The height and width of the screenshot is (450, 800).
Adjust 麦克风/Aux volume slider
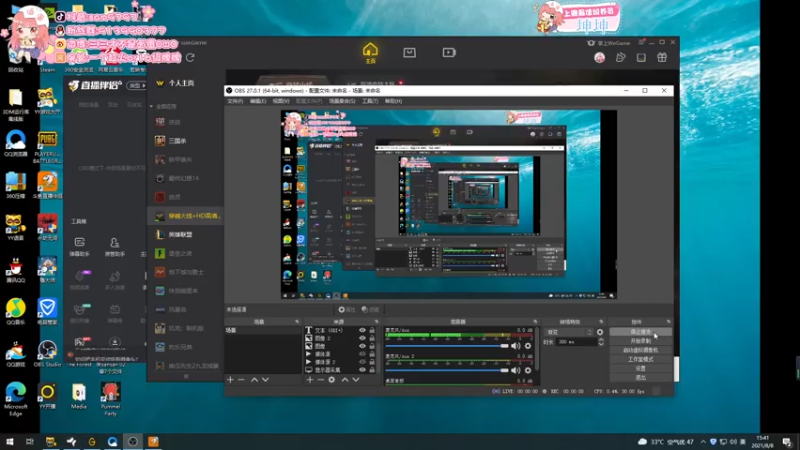click(447, 346)
